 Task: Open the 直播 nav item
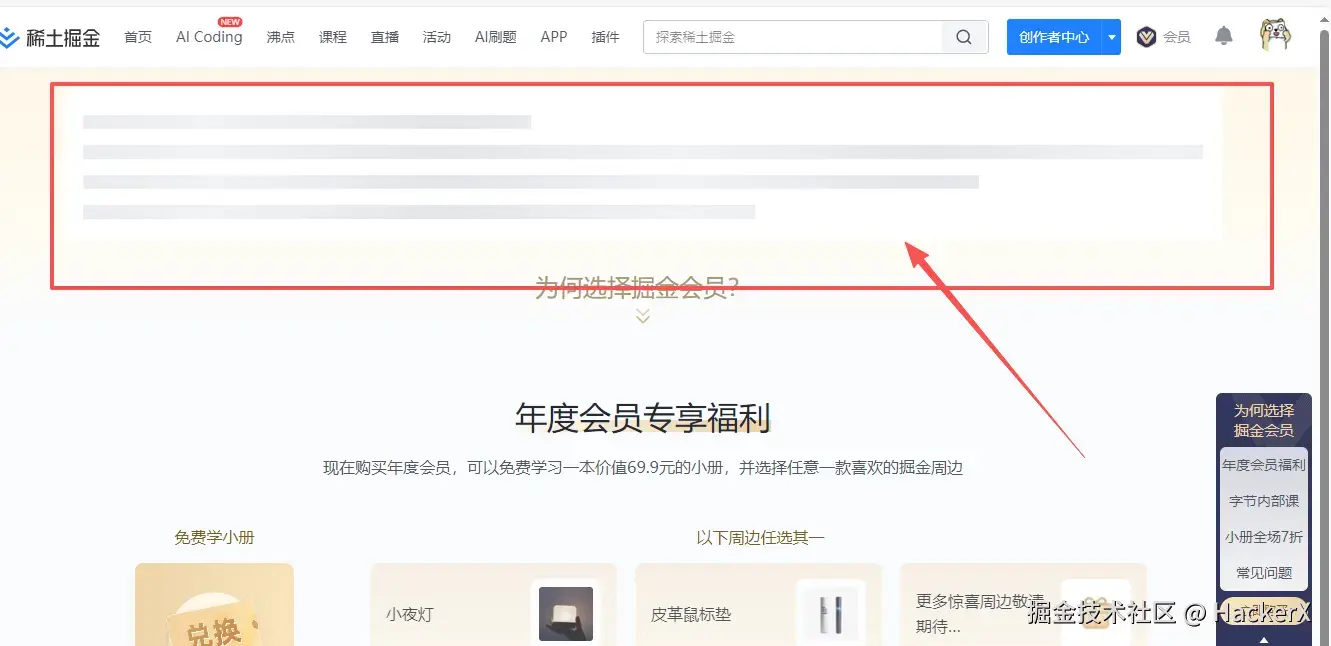click(384, 37)
